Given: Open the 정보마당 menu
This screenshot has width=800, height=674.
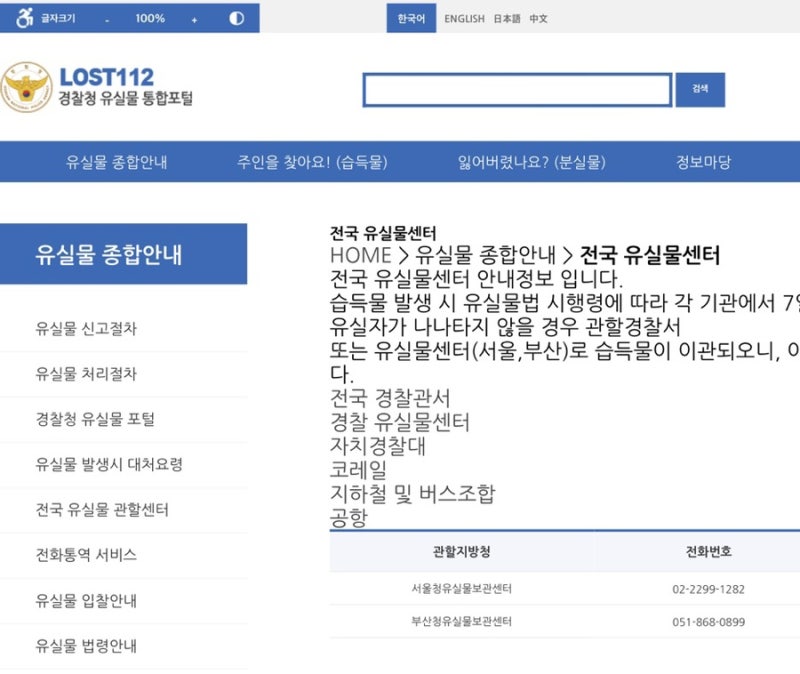Looking at the screenshot, I should pos(703,162).
